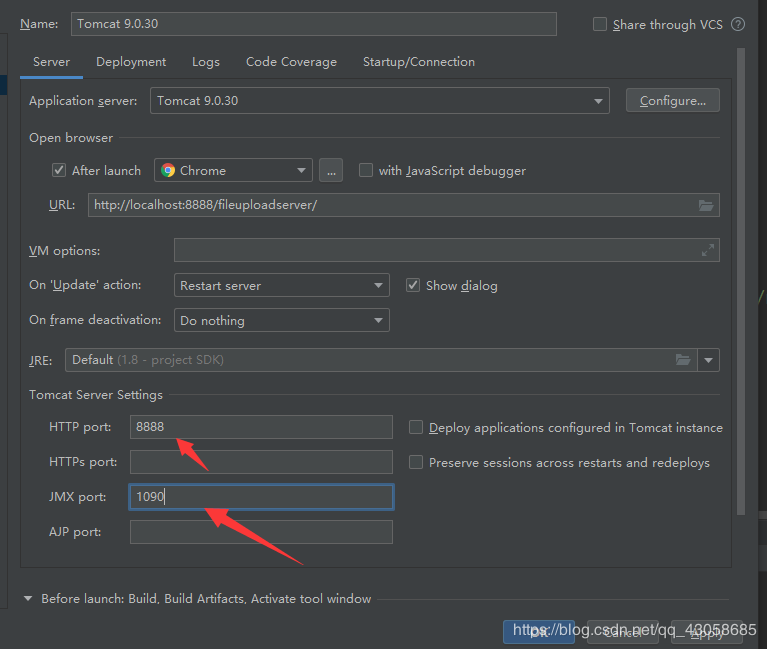This screenshot has height=649, width=767.
Task: Switch to the Deployment tab
Action: pos(131,62)
